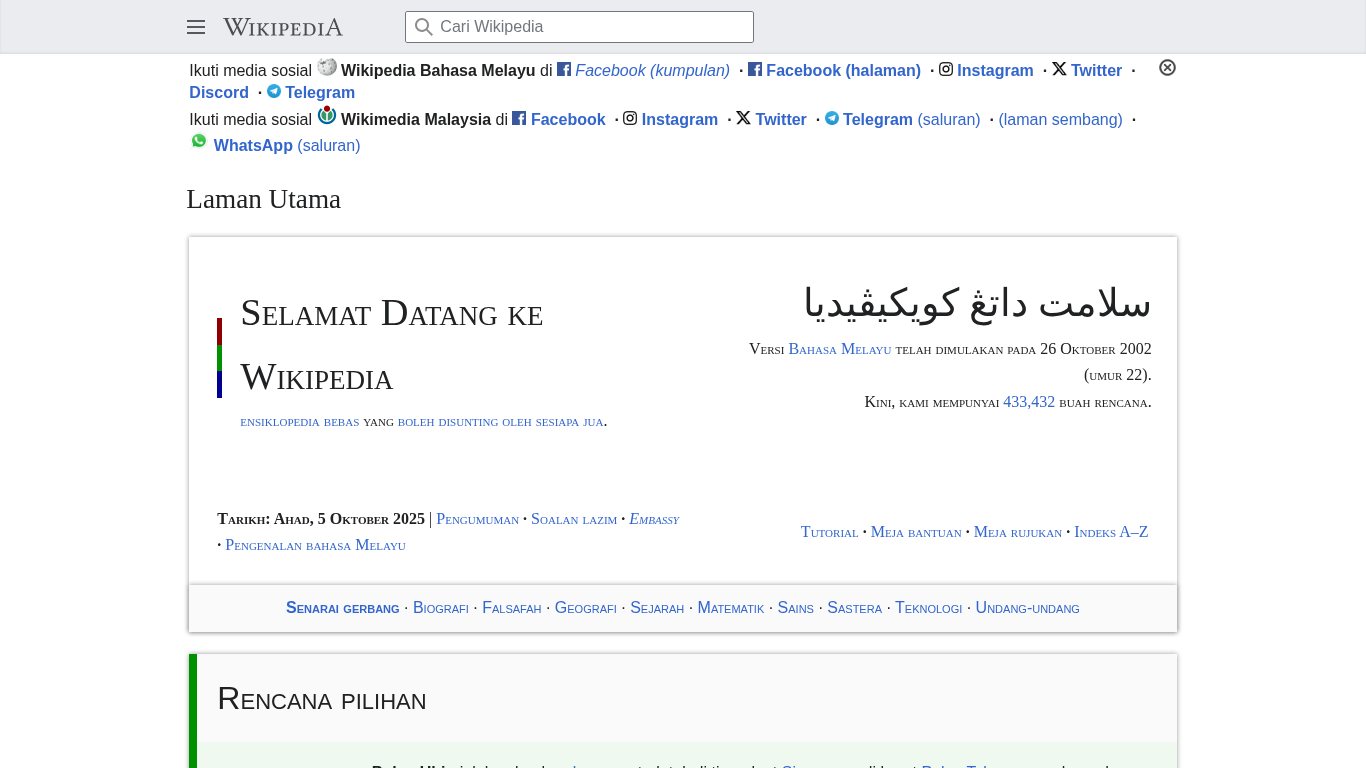Open the Bahasa Melayu version link
Screen dimensions: 1366x768
[839, 349]
